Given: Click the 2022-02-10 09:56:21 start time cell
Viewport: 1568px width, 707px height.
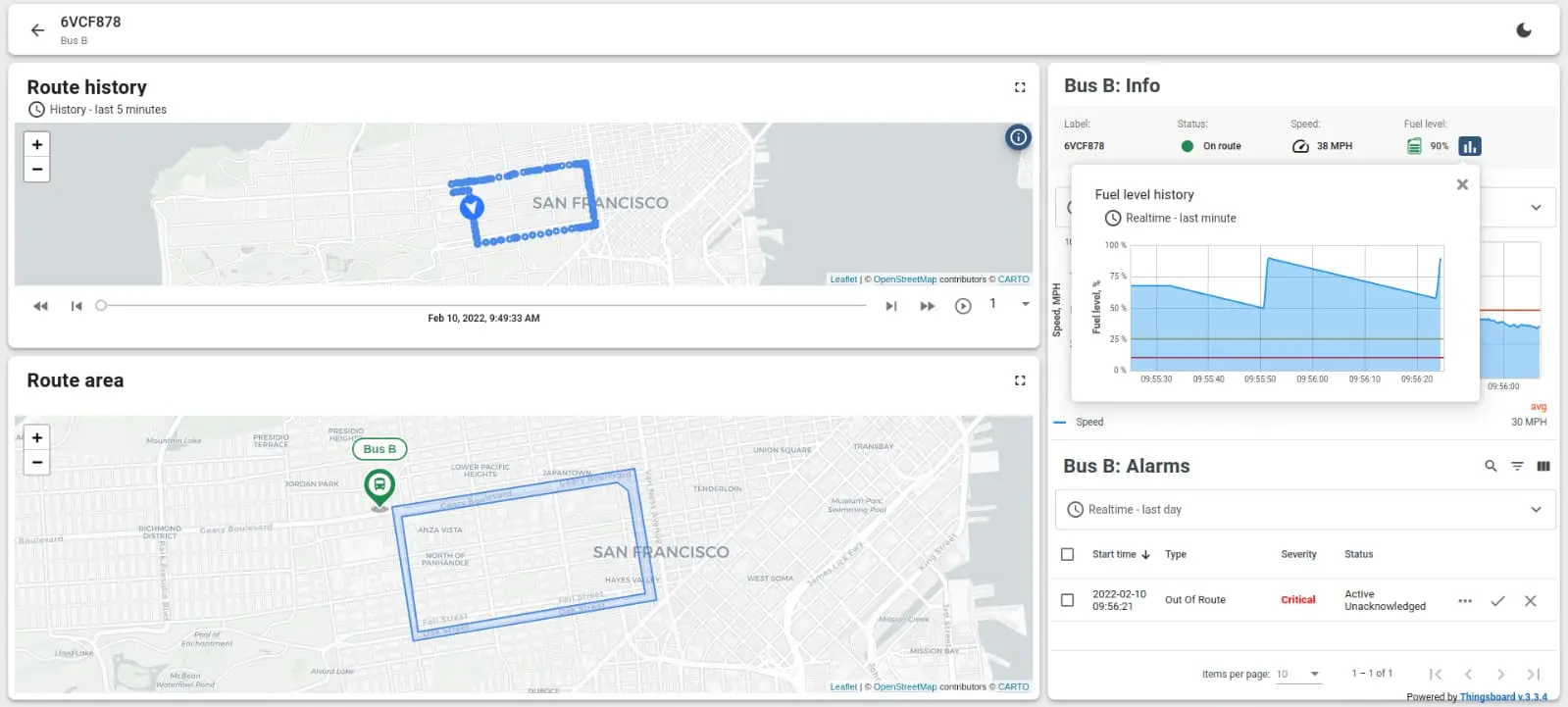Looking at the screenshot, I should point(1119,600).
